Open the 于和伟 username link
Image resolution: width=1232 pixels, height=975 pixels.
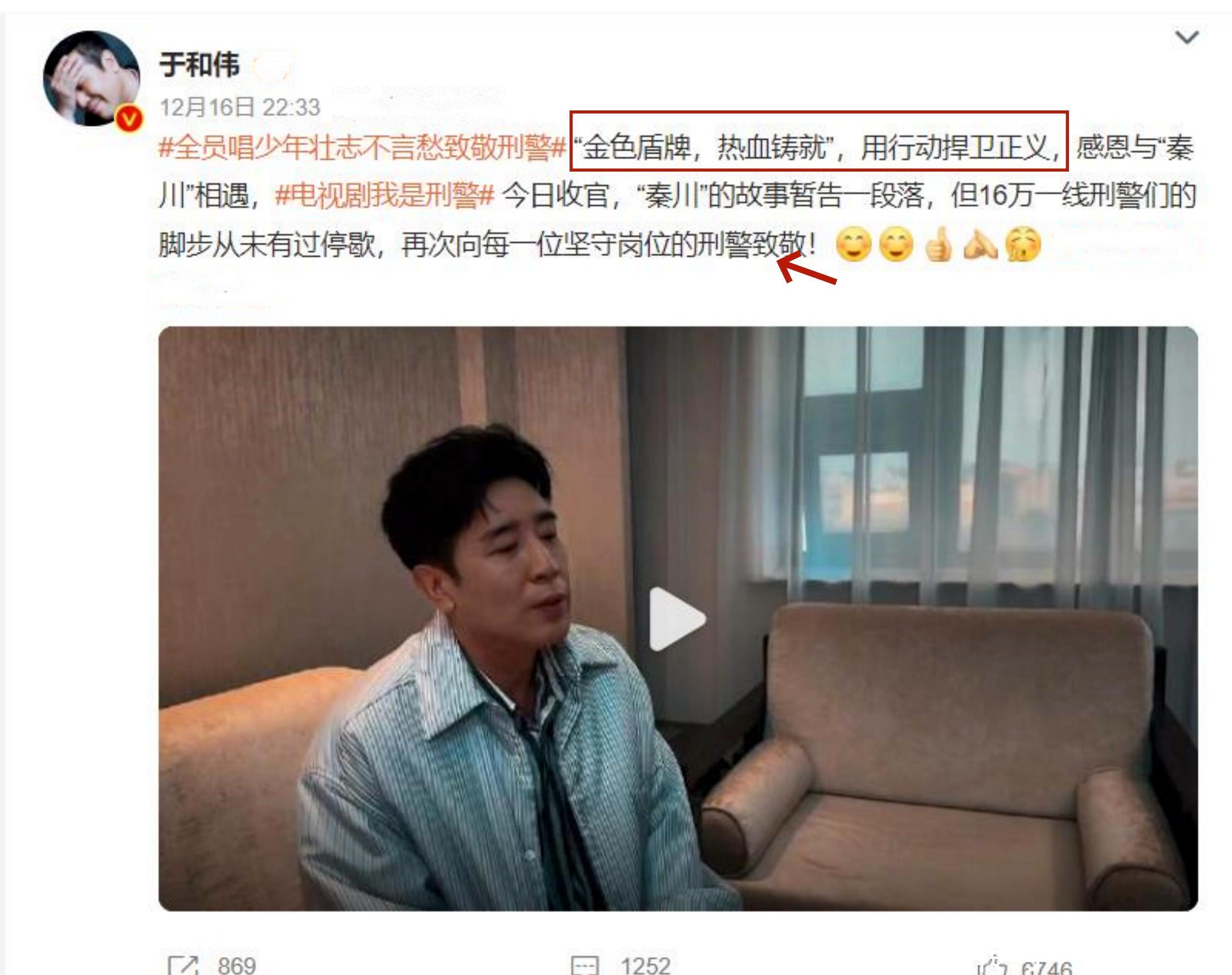coord(199,64)
